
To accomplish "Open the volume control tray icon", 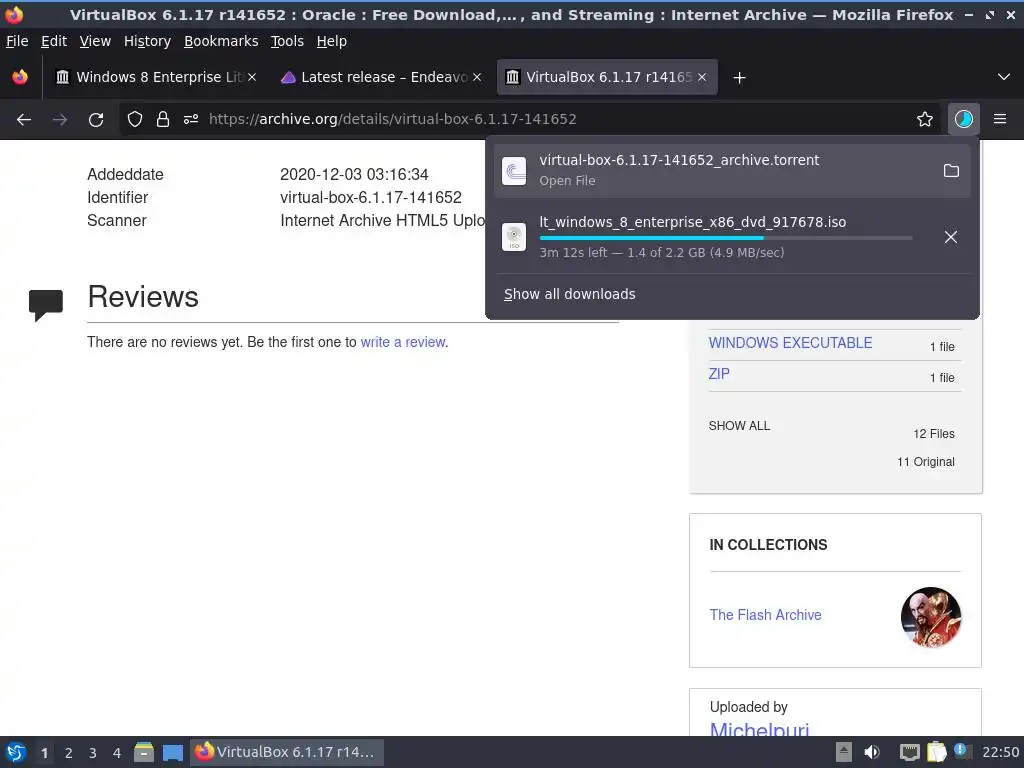I will point(872,752).
